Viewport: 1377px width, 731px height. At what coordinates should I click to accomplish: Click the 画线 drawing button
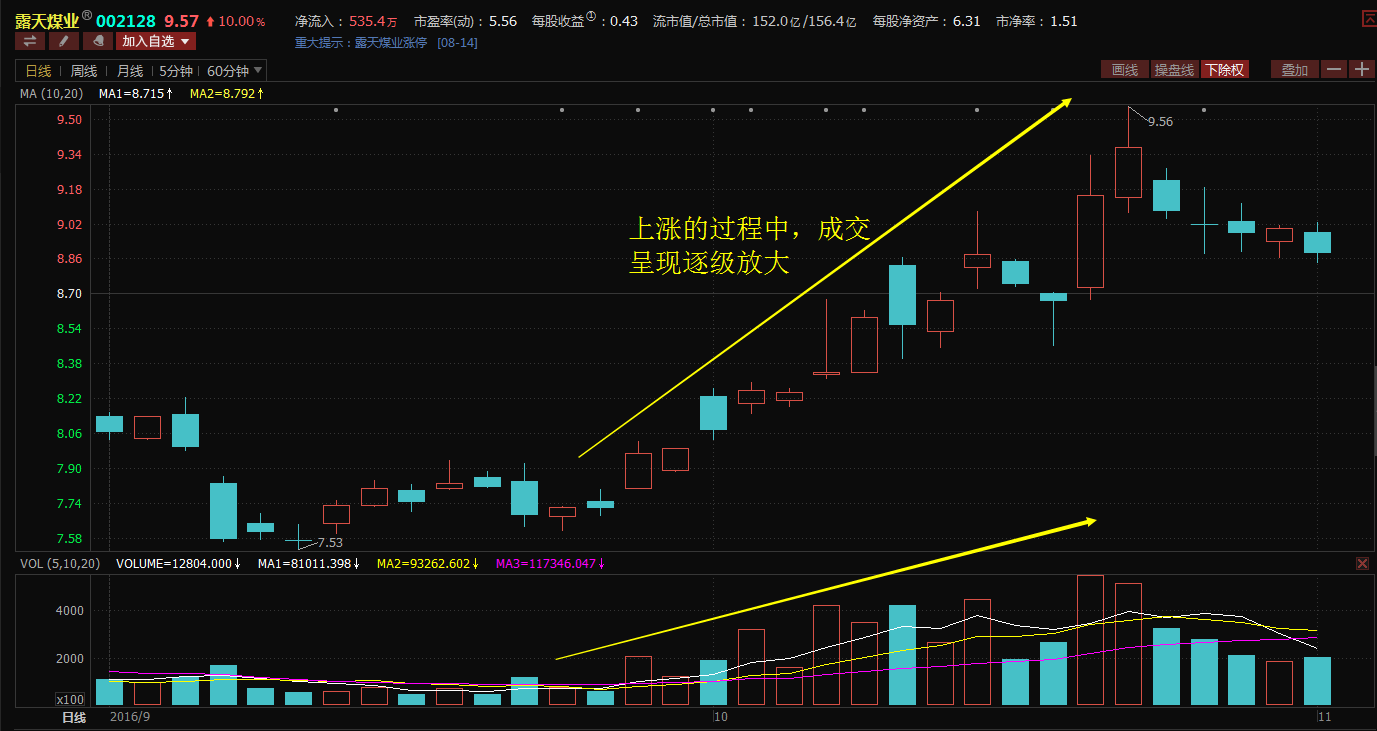click(x=1125, y=70)
